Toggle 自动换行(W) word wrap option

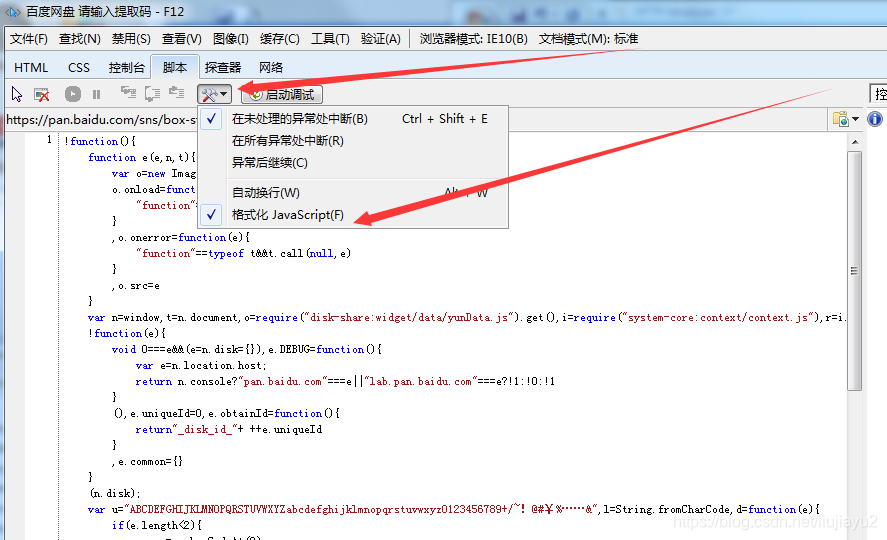coord(353,193)
